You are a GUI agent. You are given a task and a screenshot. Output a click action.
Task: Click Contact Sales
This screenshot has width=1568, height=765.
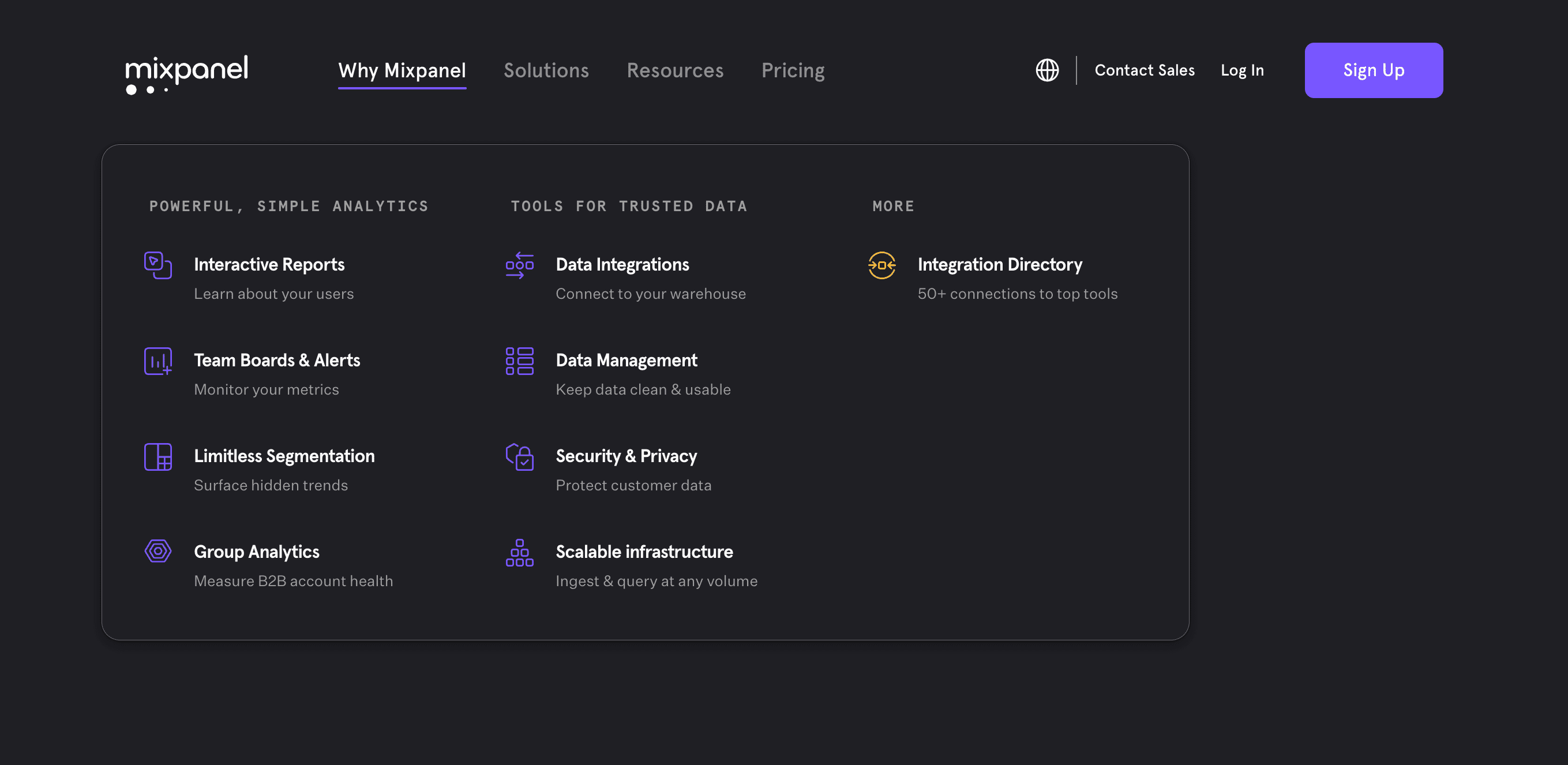(x=1145, y=70)
